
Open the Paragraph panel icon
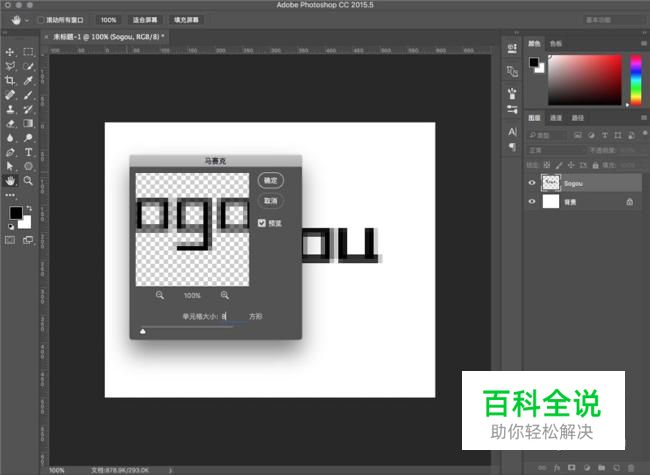[x=512, y=147]
